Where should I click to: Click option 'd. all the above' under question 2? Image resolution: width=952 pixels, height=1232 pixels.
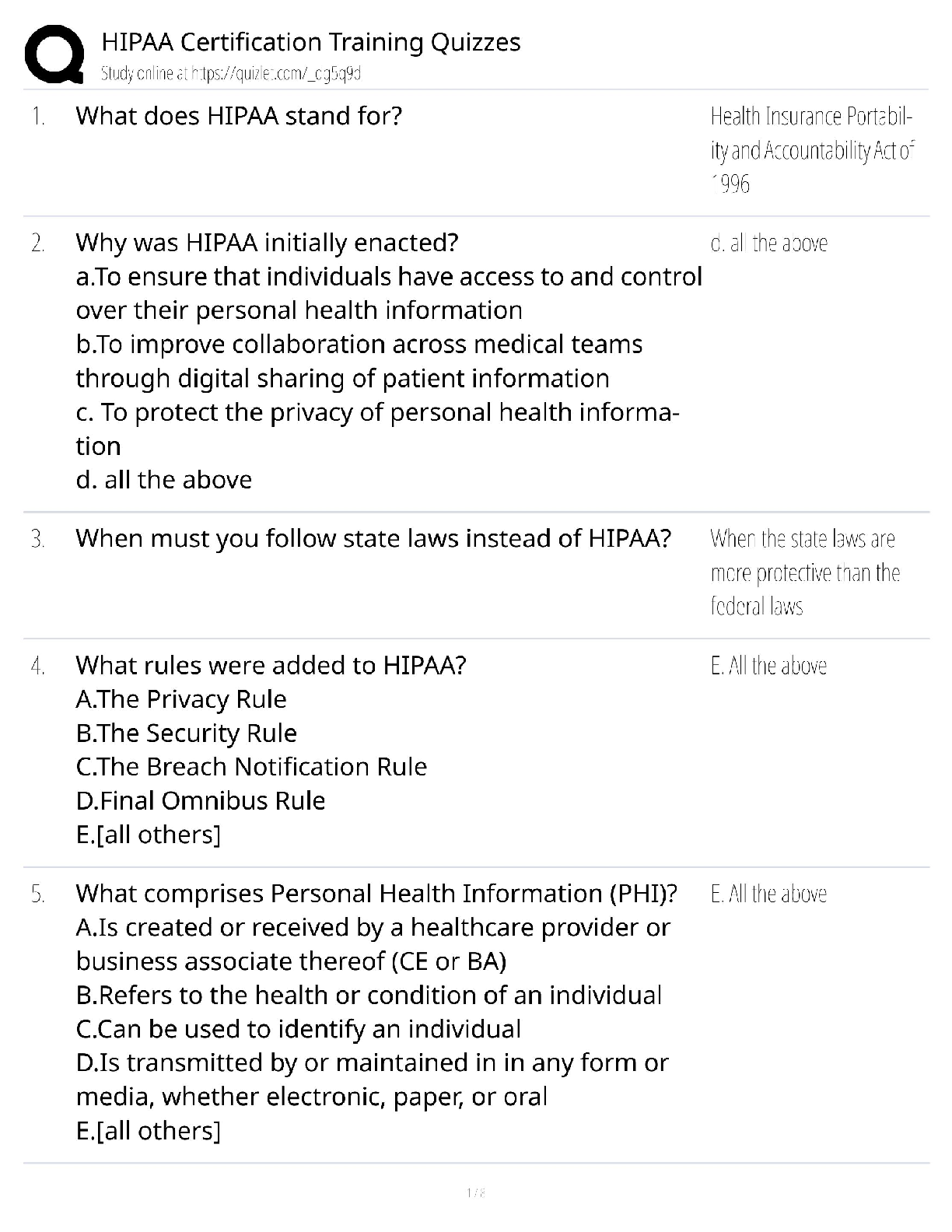point(164,480)
